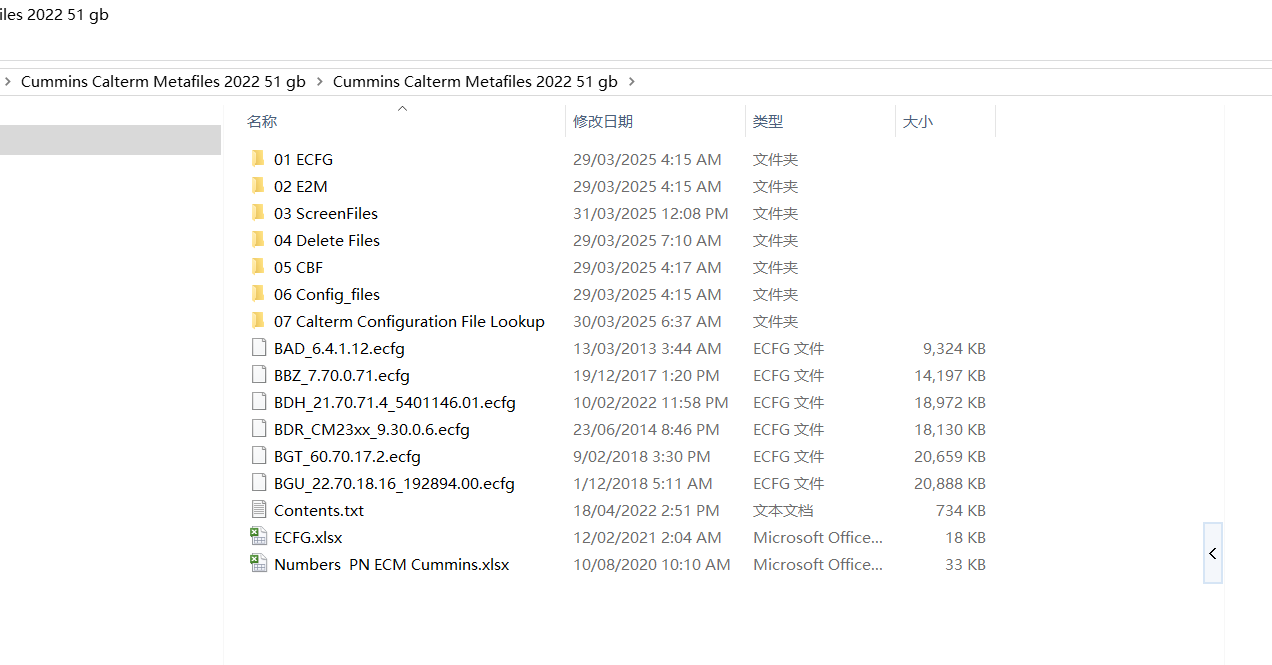
Task: Toggle the sort arrow above the 名称 column
Action: 402,108
